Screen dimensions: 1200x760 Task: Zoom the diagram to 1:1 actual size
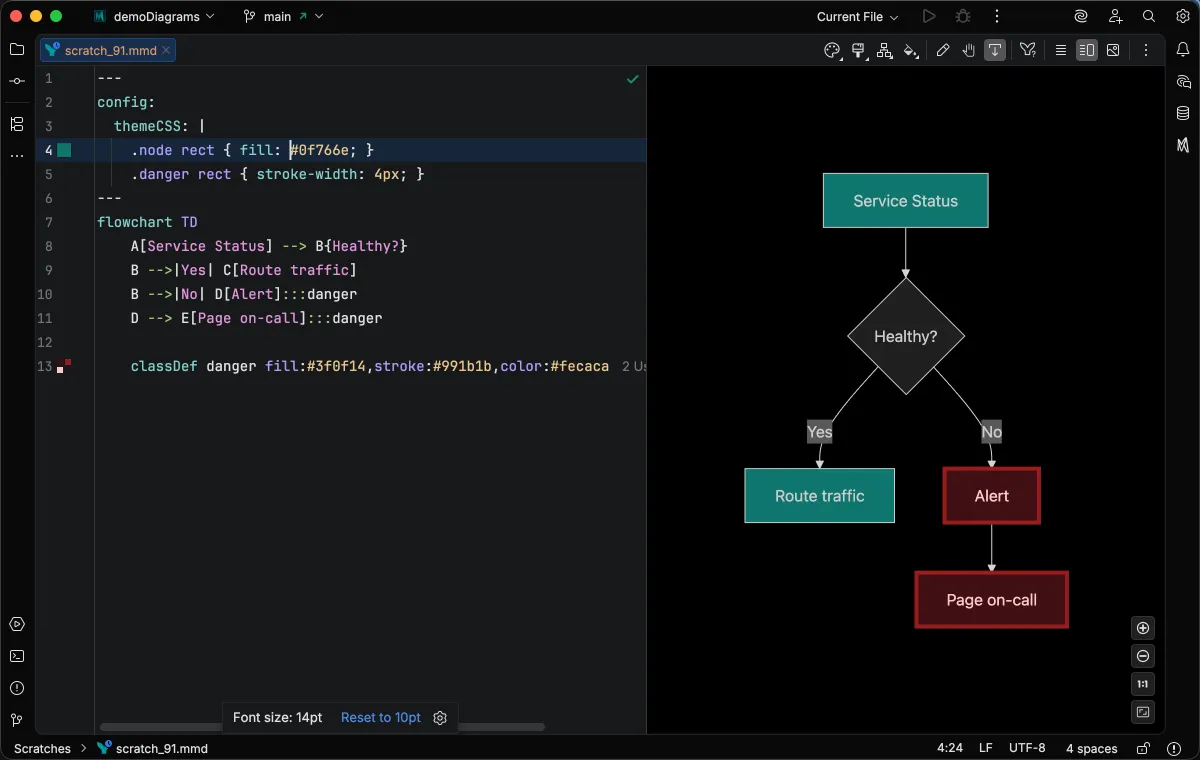[x=1142, y=684]
